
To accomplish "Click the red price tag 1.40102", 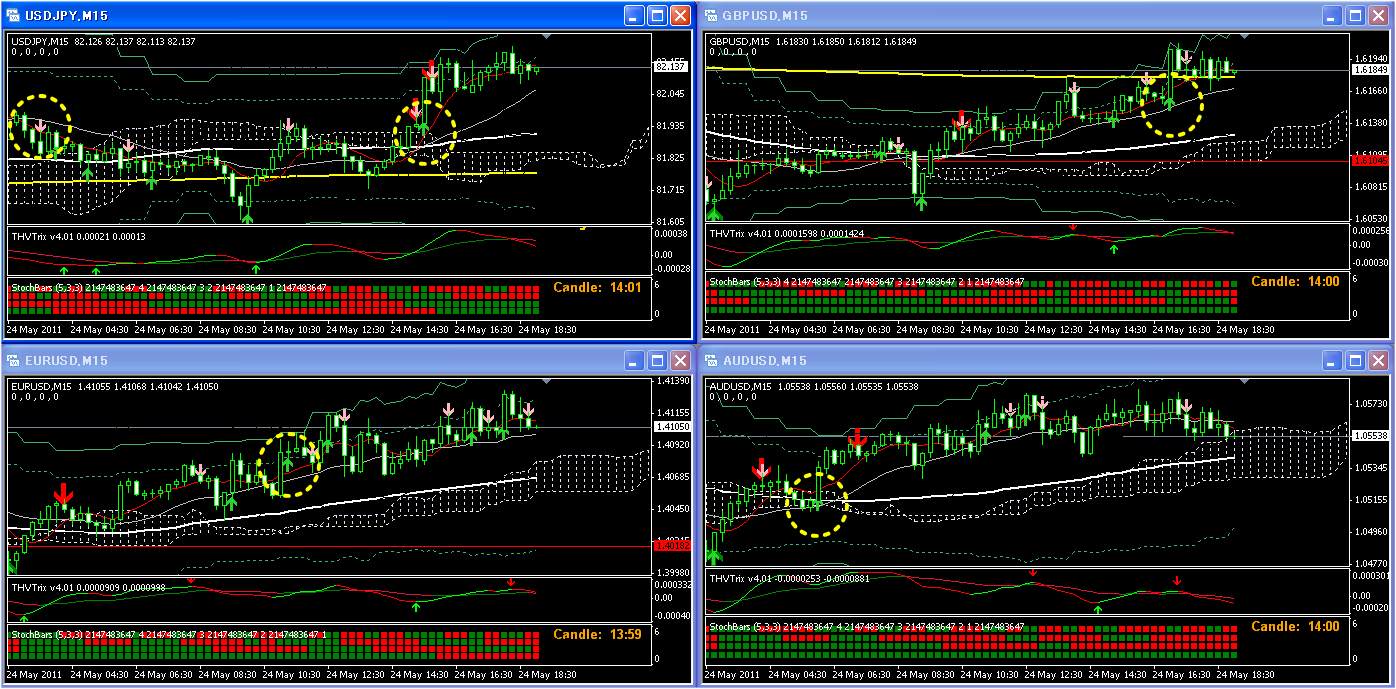I will 670,545.
